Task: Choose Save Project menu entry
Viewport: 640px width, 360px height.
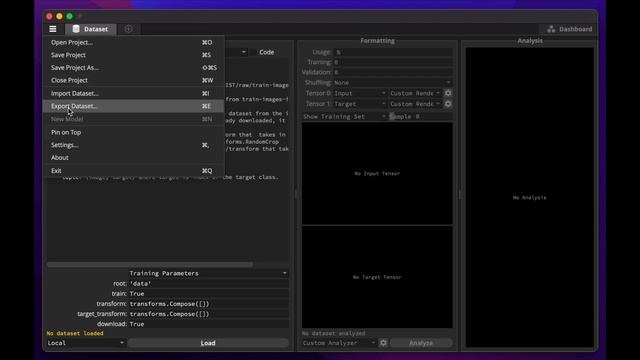Action: point(133,55)
